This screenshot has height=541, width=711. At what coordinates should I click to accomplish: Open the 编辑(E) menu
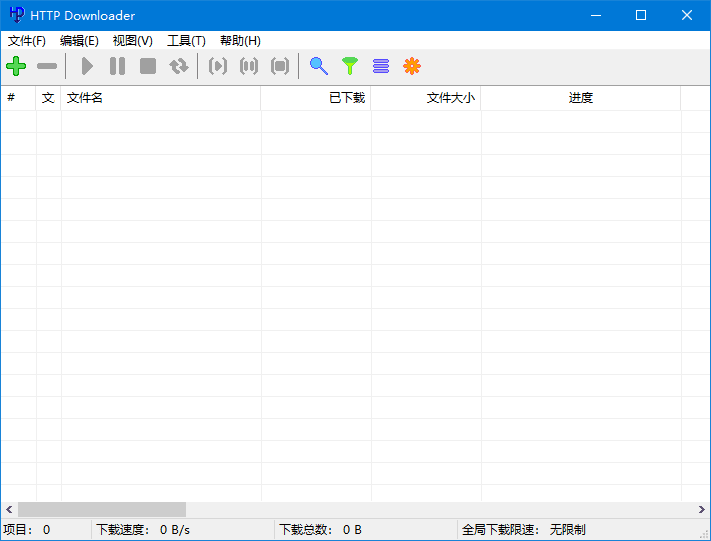[x=79, y=41]
